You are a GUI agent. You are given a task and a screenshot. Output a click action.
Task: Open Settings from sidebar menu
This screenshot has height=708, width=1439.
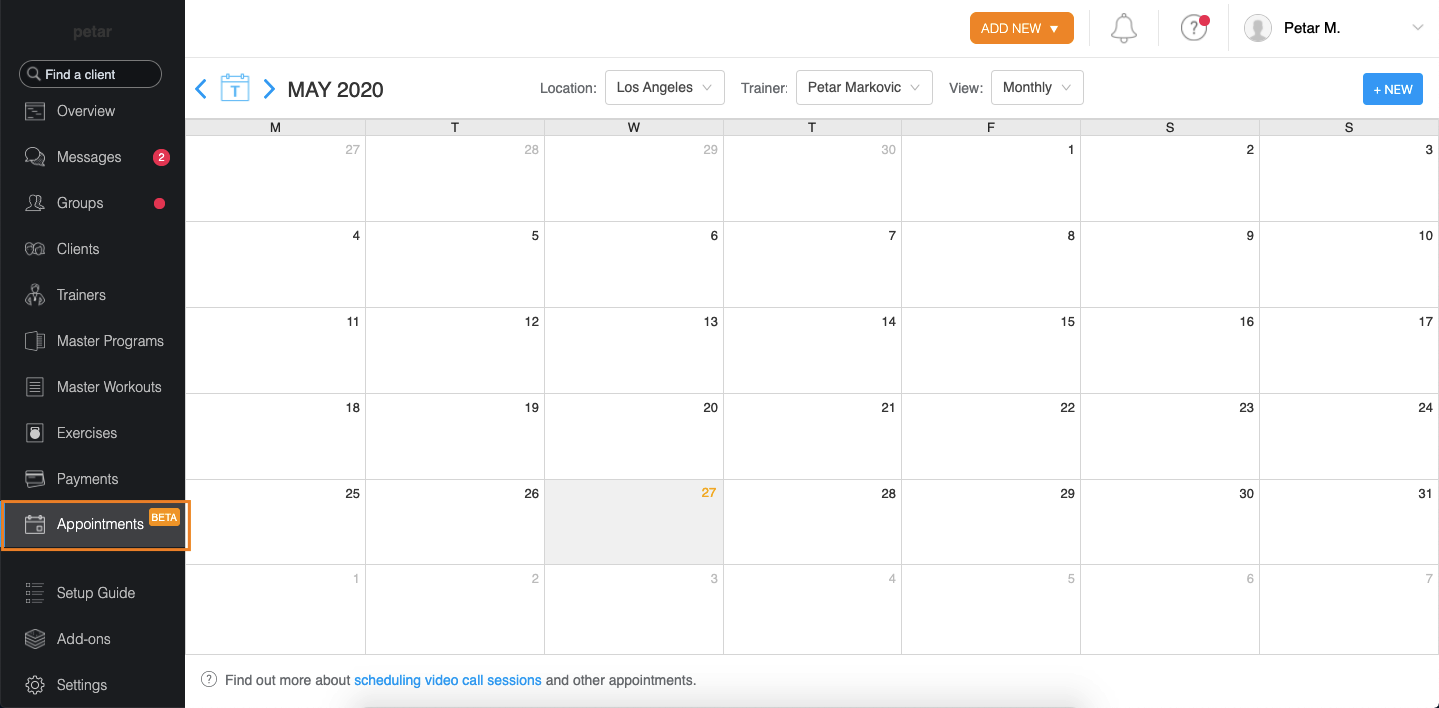(82, 685)
